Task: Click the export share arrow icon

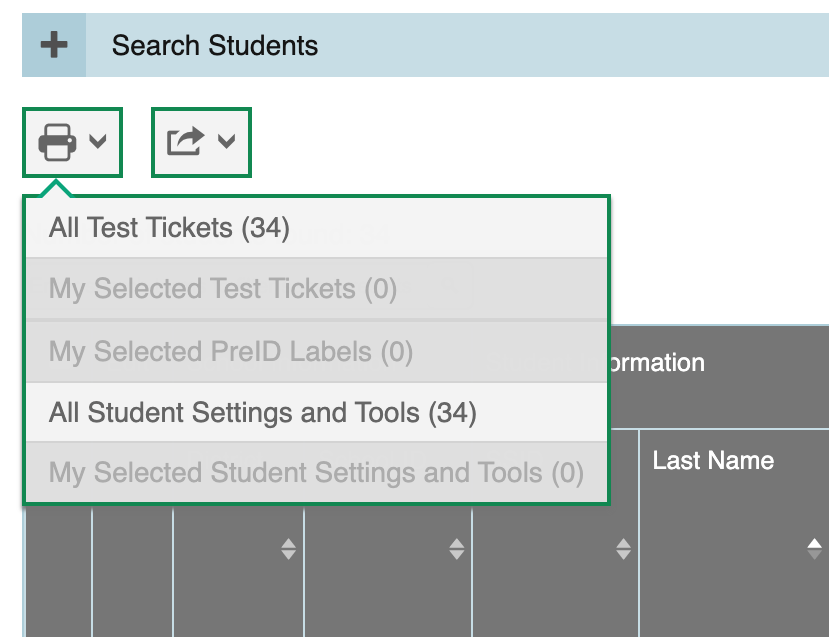Action: tap(185, 142)
